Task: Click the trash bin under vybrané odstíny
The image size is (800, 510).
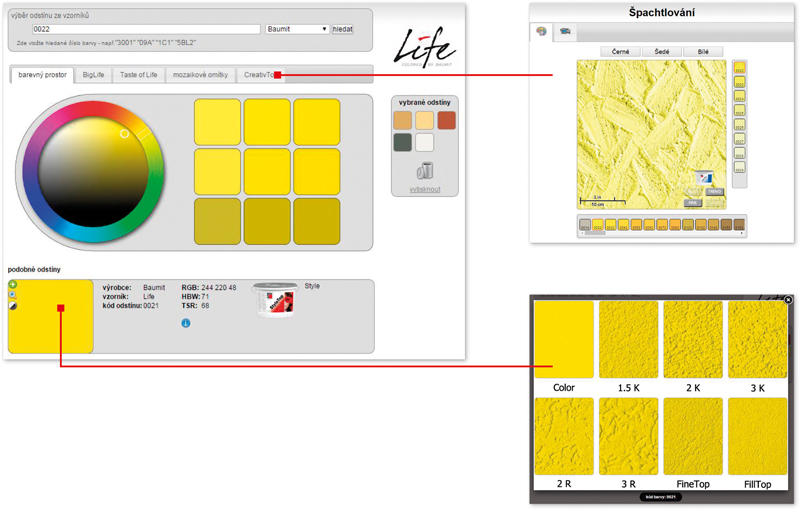Action: (425, 170)
